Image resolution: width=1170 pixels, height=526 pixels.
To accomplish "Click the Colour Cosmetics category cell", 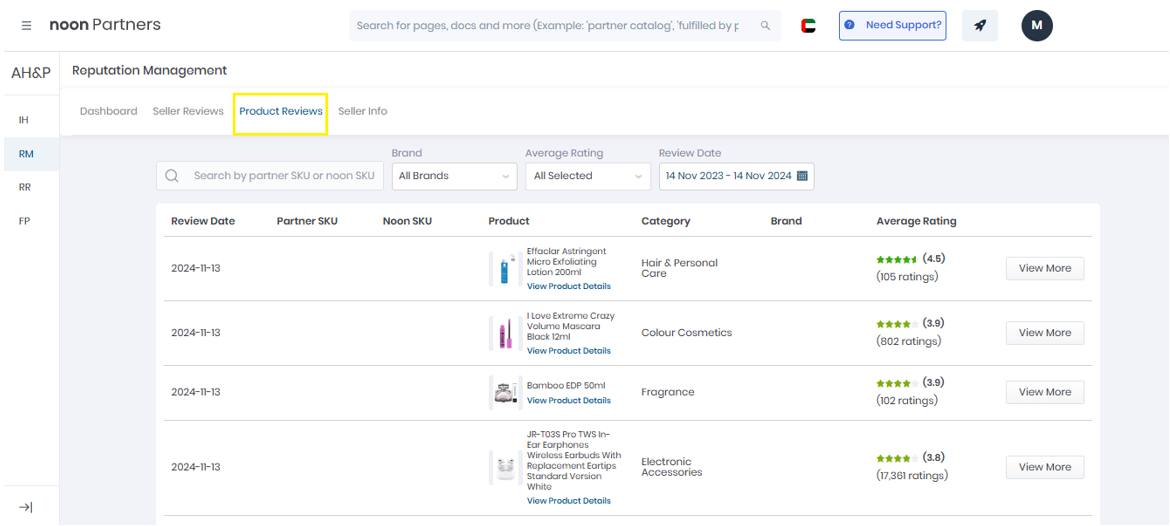I will [686, 333].
